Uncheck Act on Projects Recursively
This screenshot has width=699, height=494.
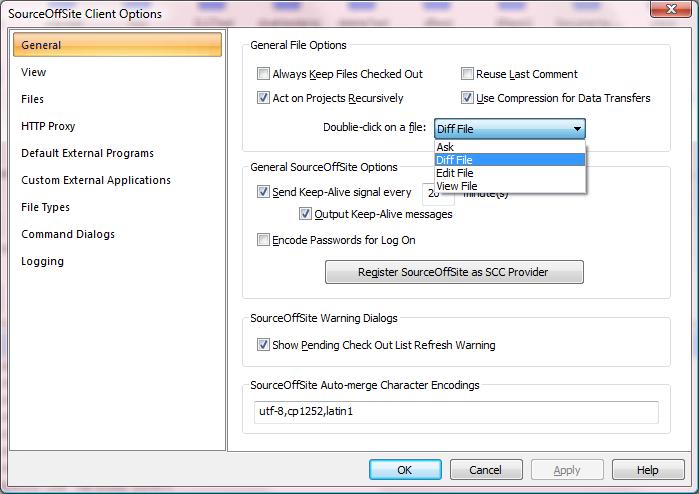coord(264,98)
